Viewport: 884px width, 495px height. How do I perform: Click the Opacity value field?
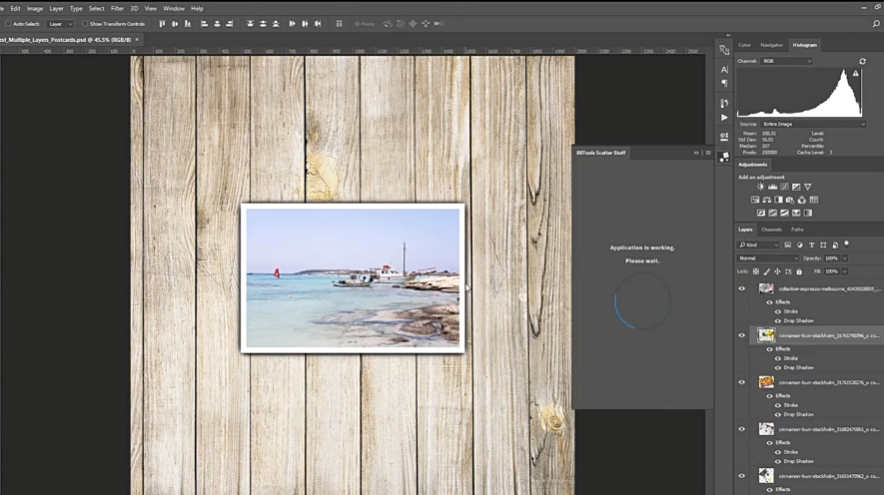pyautogui.click(x=832, y=258)
